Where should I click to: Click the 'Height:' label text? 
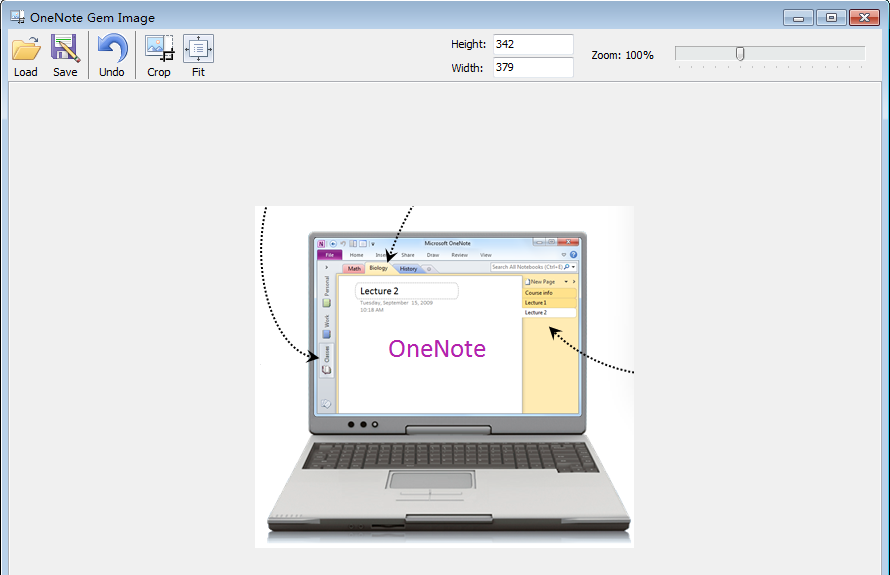point(468,44)
